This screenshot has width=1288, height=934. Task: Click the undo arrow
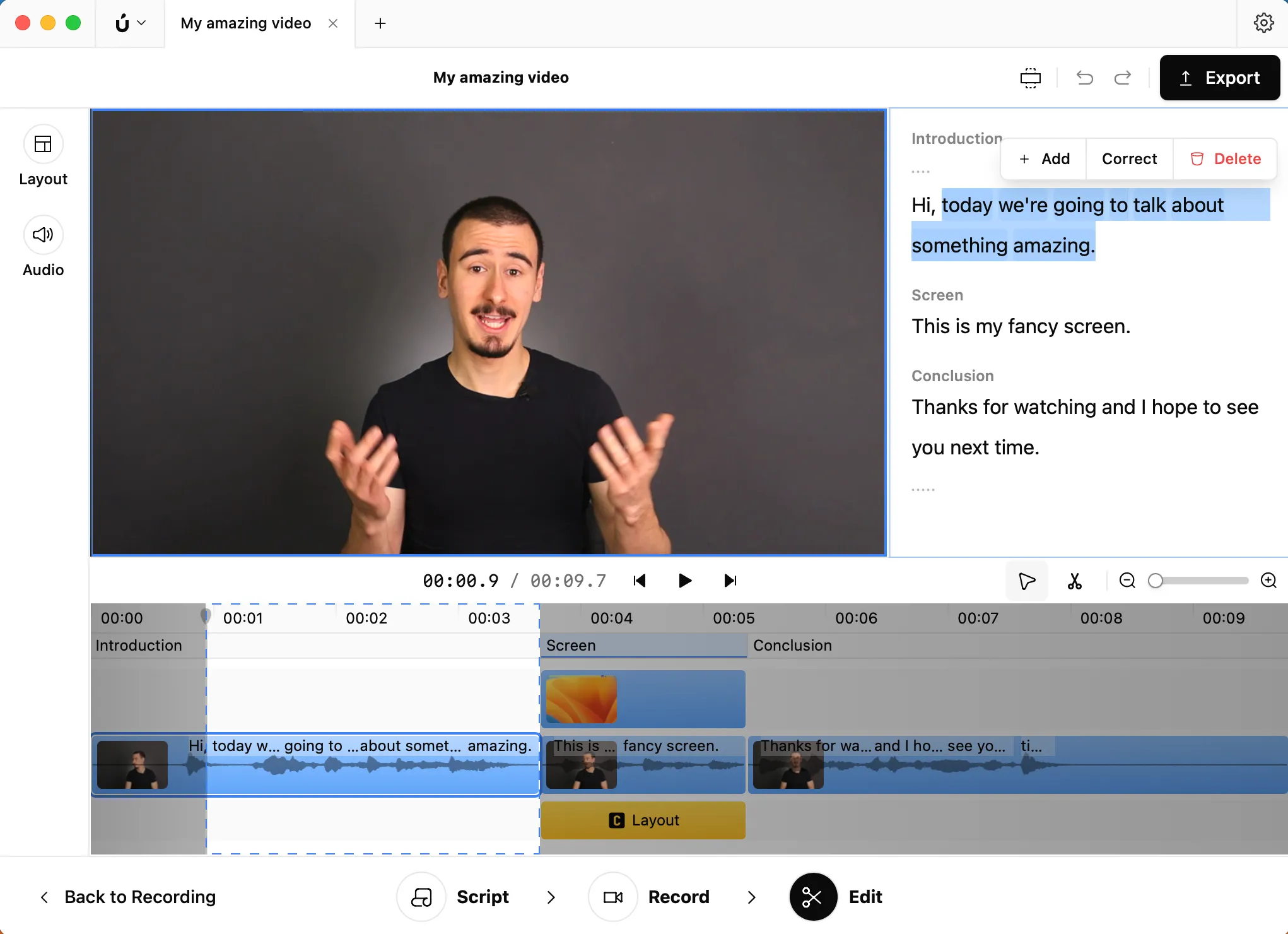[x=1085, y=78]
